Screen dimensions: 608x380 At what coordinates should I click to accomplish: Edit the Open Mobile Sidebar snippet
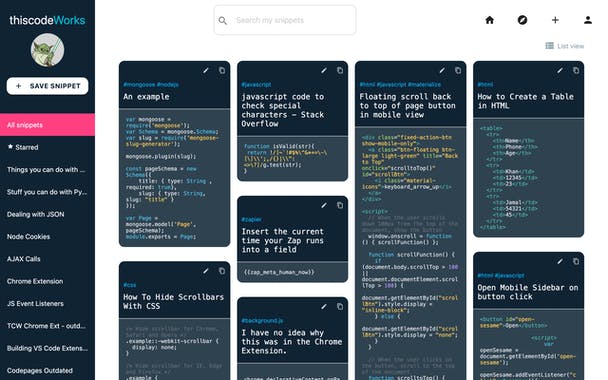pos(560,261)
